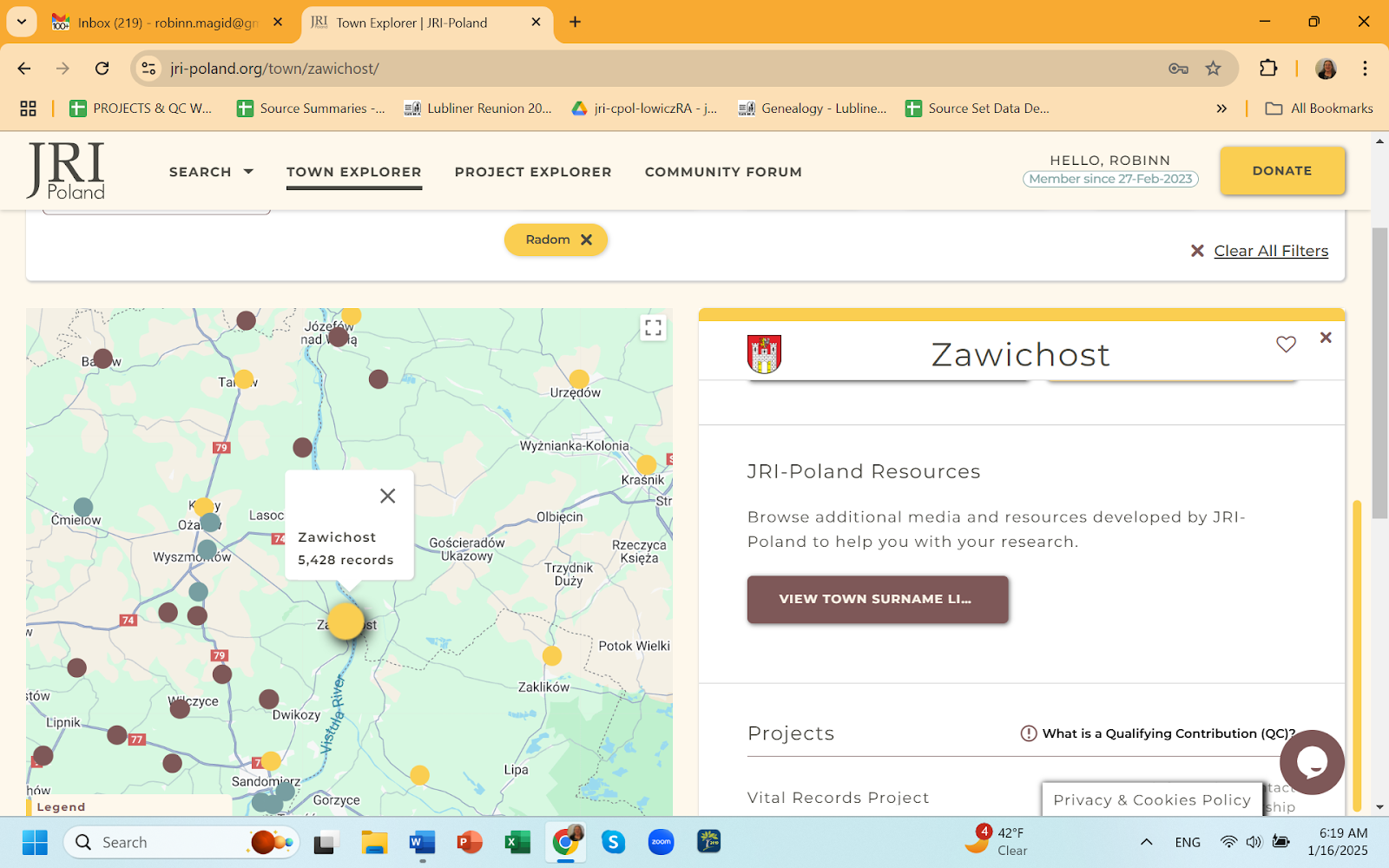Open saved passwords key icon
This screenshot has height=868, width=1389.
coord(1178,69)
